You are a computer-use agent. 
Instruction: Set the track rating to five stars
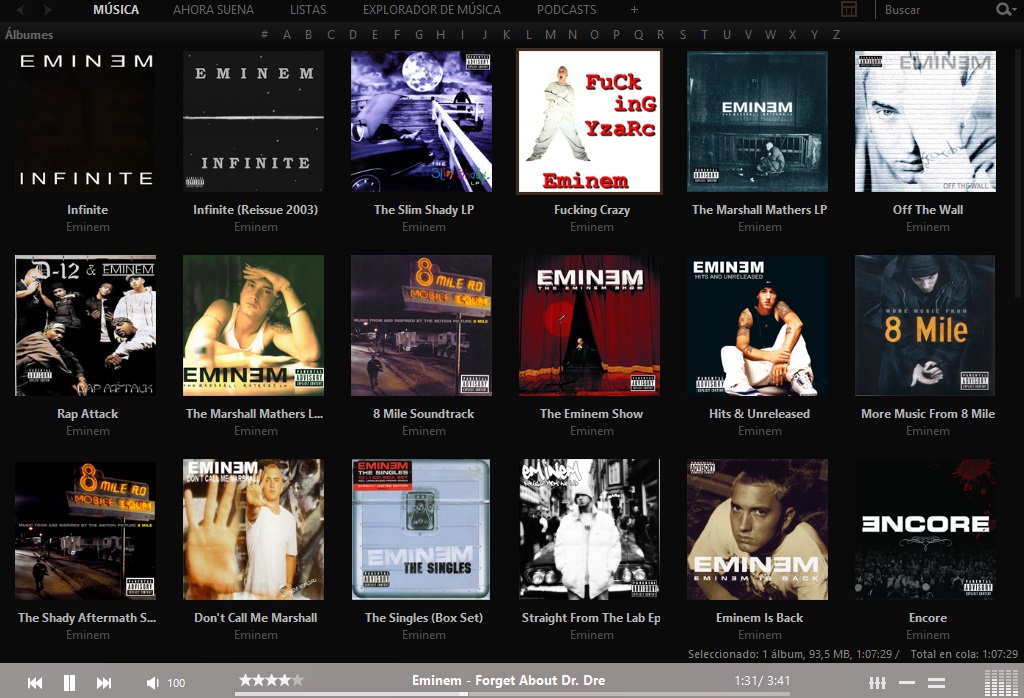(296, 680)
